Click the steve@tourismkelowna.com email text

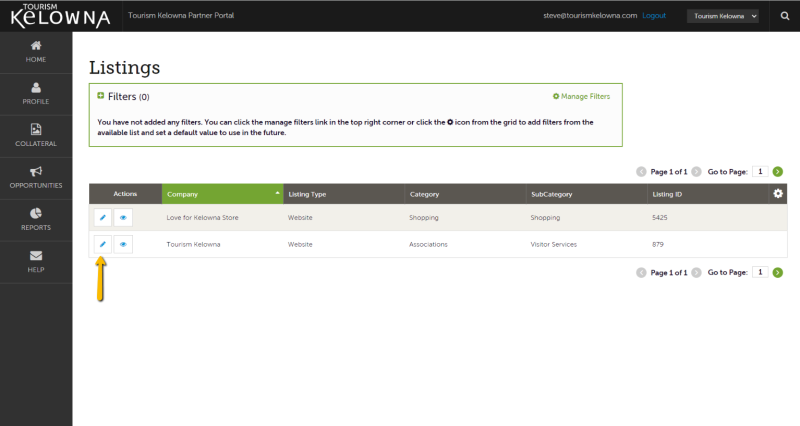pyautogui.click(x=590, y=15)
